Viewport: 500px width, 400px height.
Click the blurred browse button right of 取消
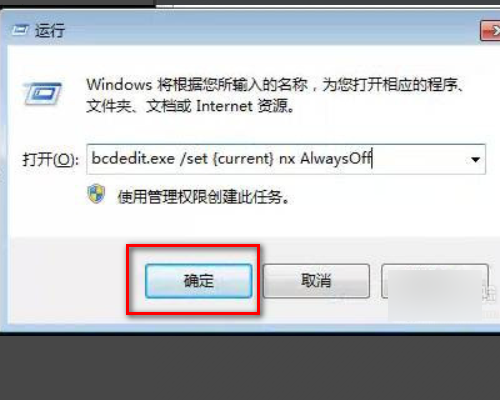[x=435, y=281]
